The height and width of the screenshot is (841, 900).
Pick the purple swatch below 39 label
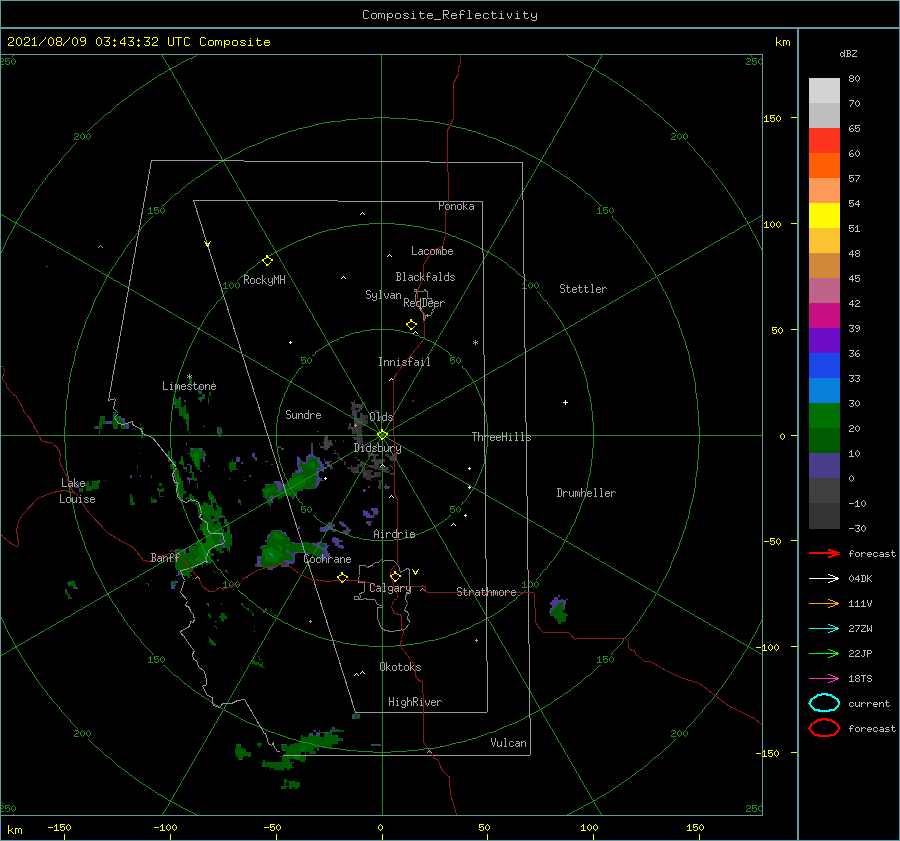824,340
